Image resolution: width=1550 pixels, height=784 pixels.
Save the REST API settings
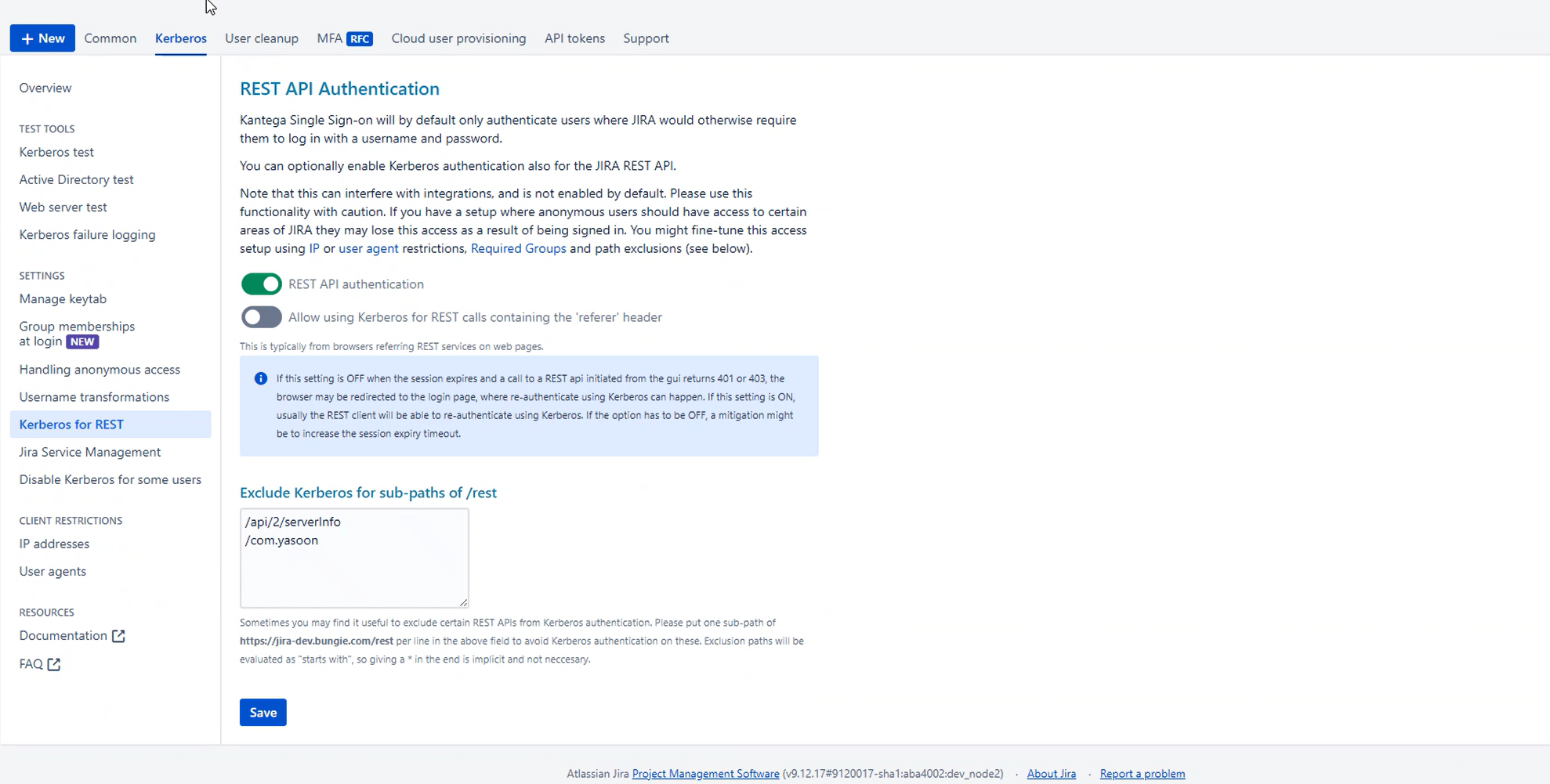click(x=263, y=713)
